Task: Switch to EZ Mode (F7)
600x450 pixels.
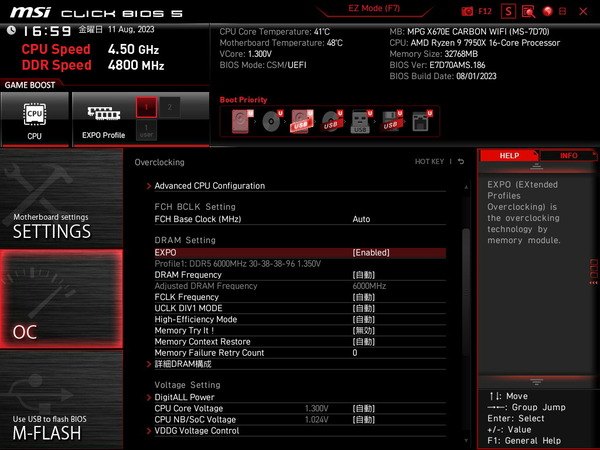Action: click(x=374, y=8)
